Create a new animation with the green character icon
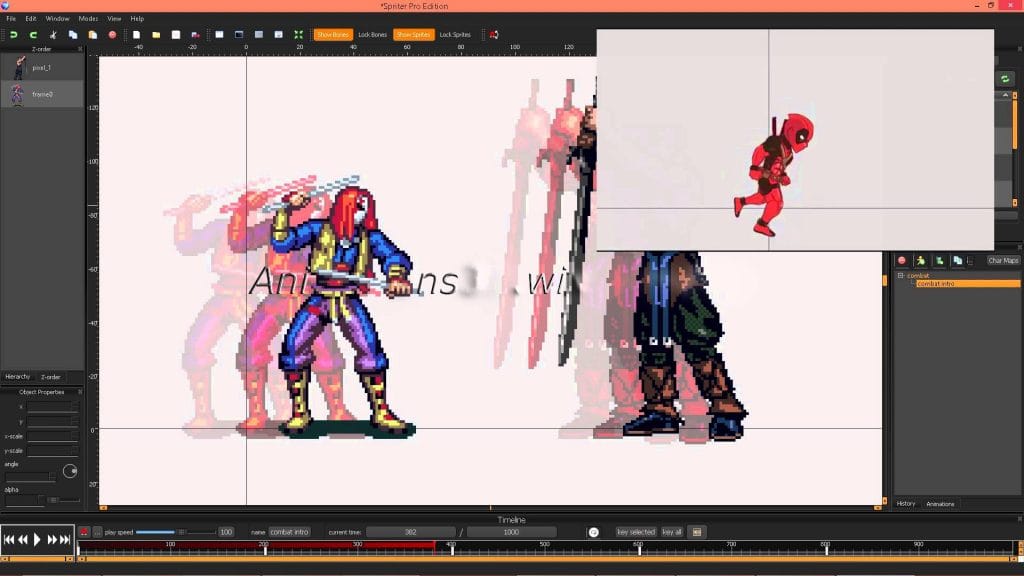 tap(922, 261)
